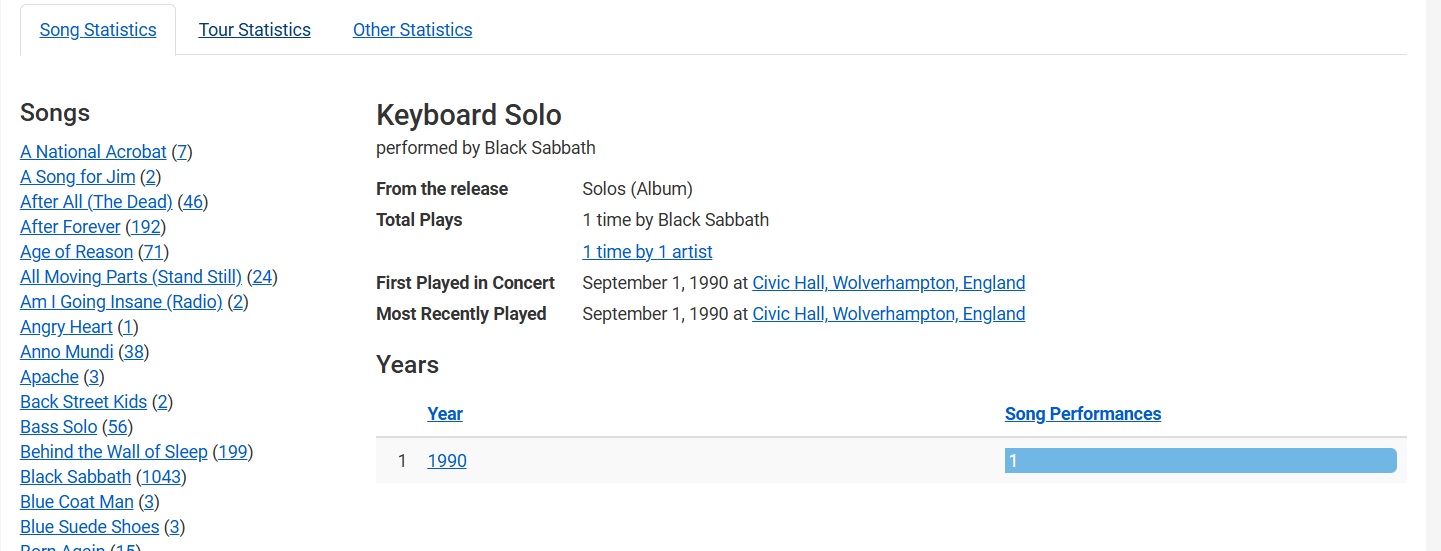Open the A National Acrobat song link
The height and width of the screenshot is (551, 1441).
pos(93,152)
